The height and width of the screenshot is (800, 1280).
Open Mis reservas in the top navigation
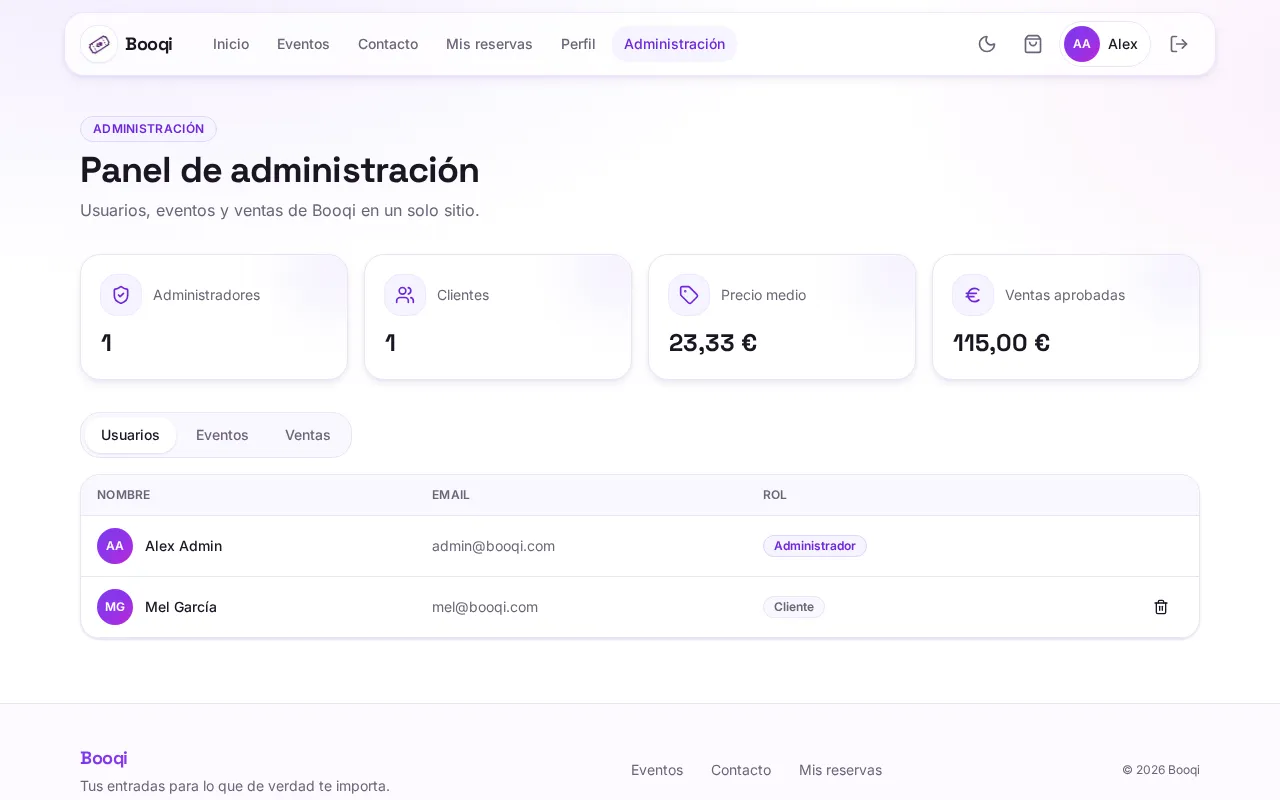[489, 44]
